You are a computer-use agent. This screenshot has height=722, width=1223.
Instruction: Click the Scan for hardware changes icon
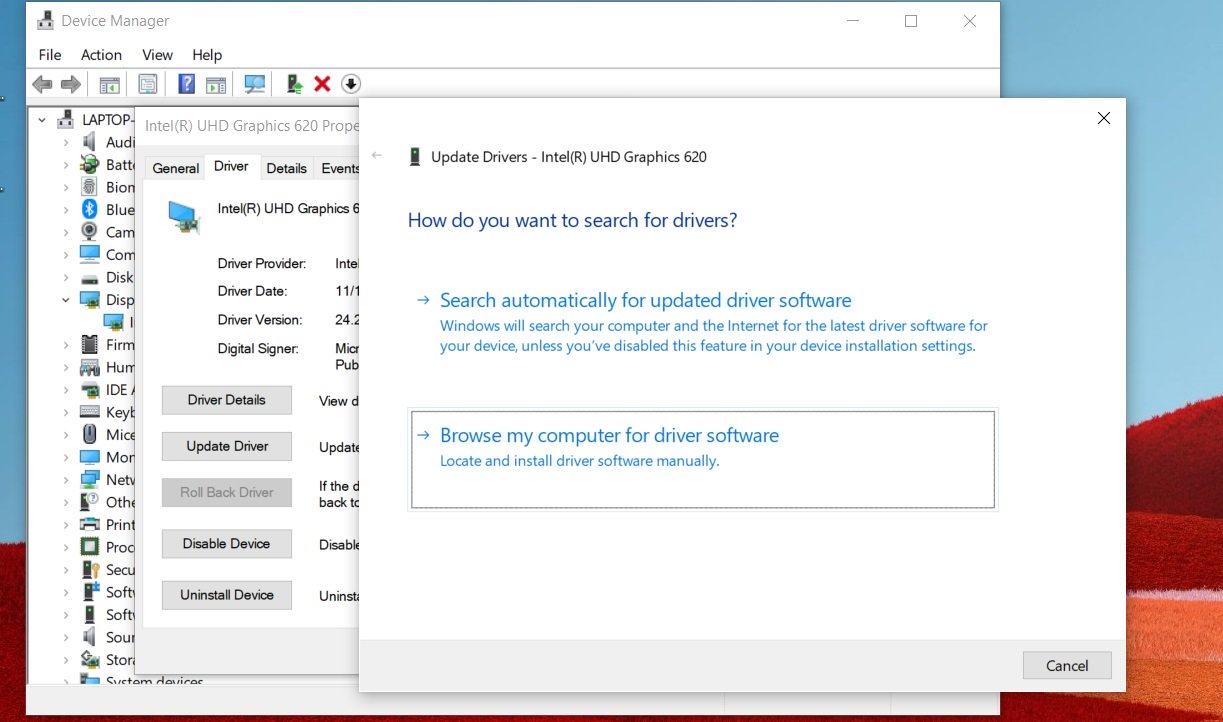point(255,84)
